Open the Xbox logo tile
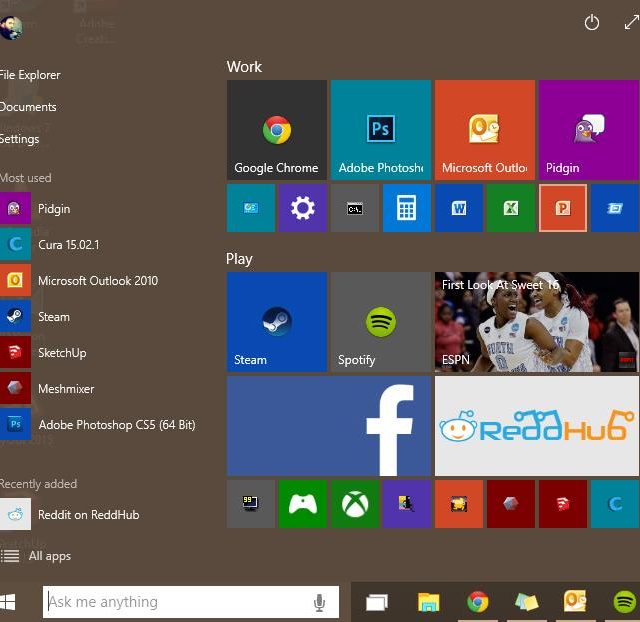Screen dimensions: 640x622 click(355, 504)
